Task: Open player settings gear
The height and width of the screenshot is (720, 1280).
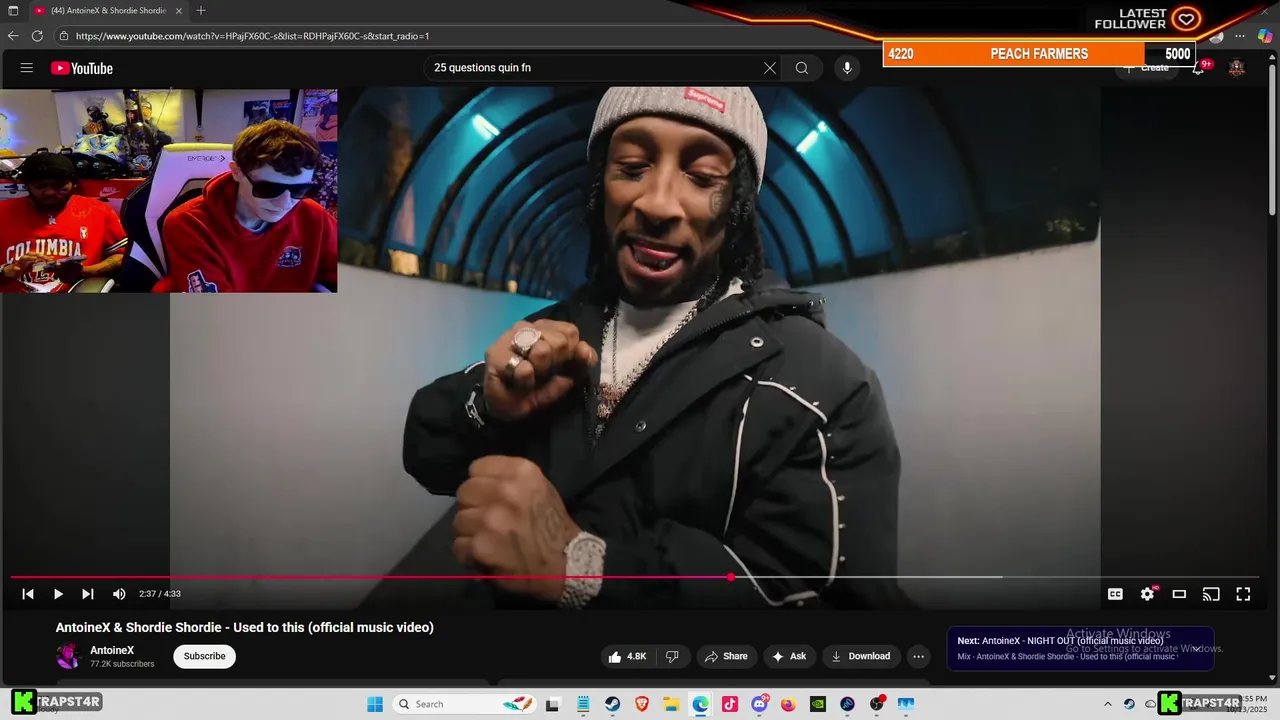Action: [x=1147, y=594]
